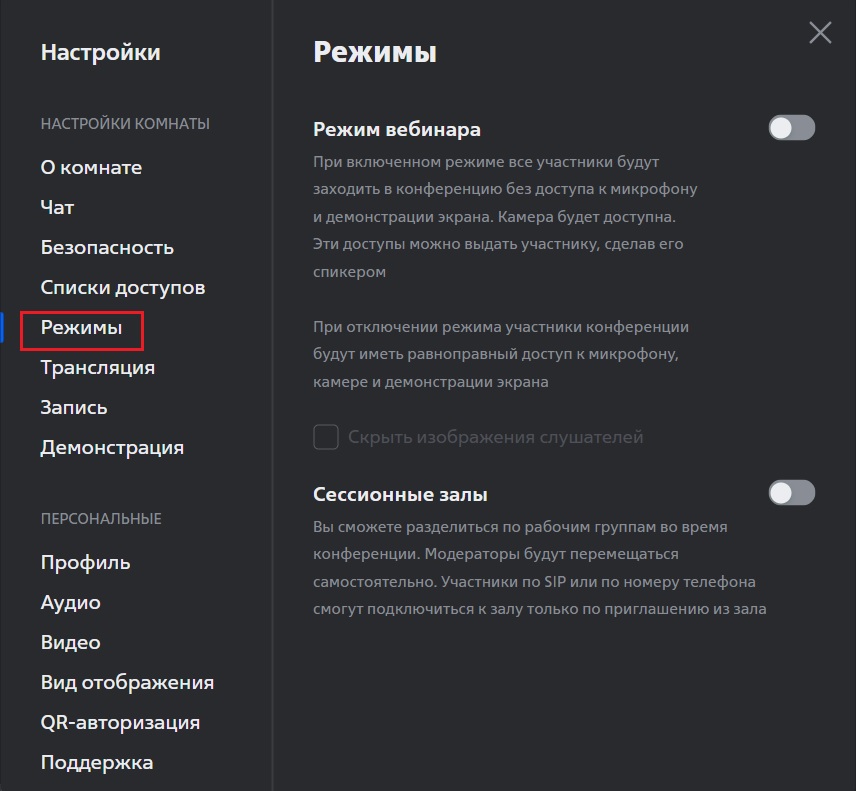Open QR-авторизация settings

(x=120, y=722)
